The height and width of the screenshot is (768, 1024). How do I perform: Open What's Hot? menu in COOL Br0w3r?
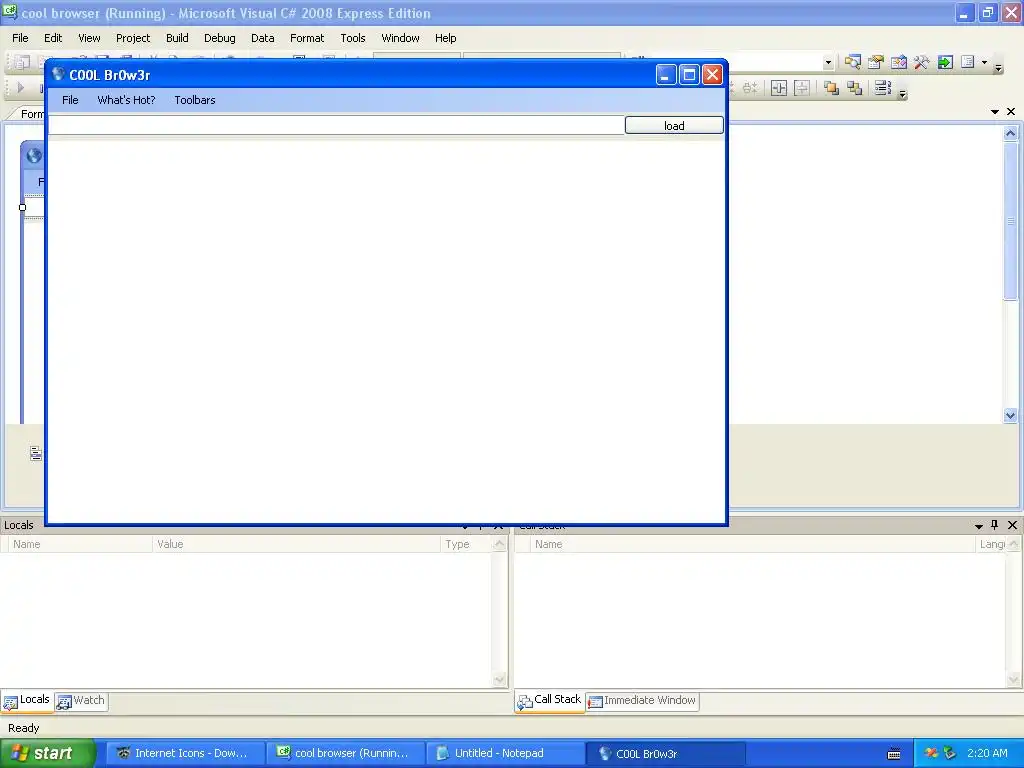126,100
